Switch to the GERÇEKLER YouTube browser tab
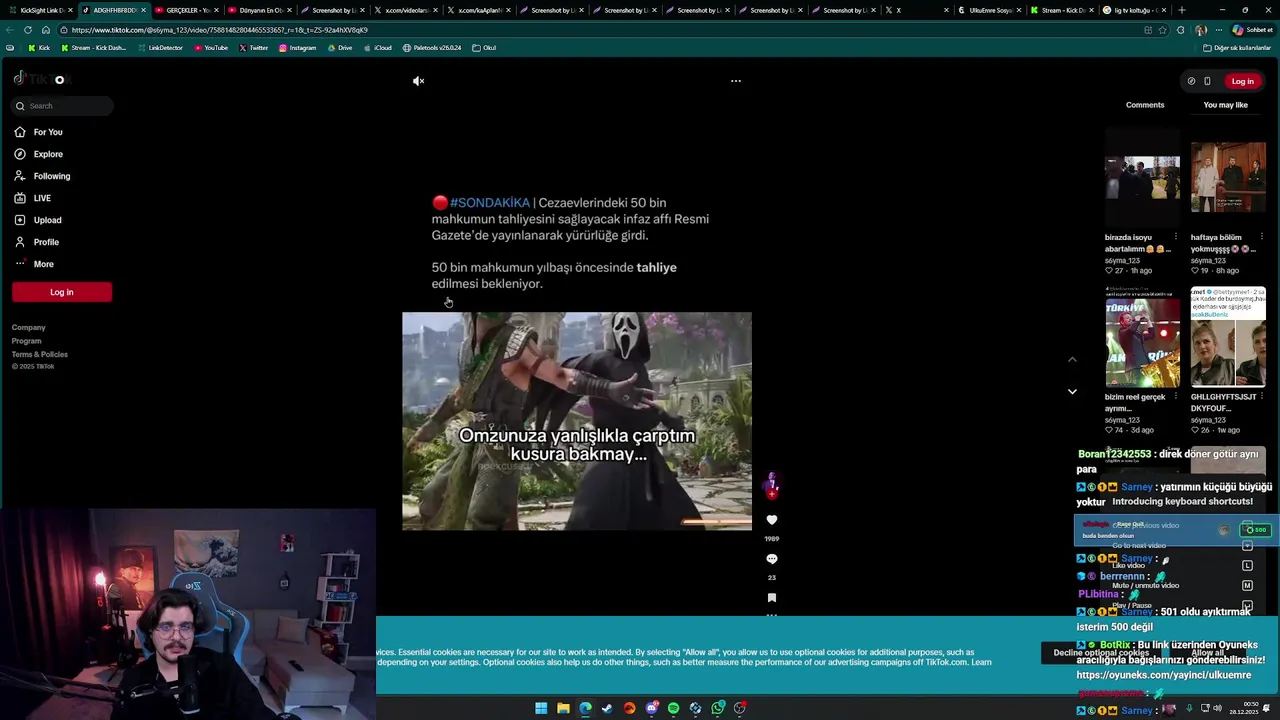 (188, 10)
